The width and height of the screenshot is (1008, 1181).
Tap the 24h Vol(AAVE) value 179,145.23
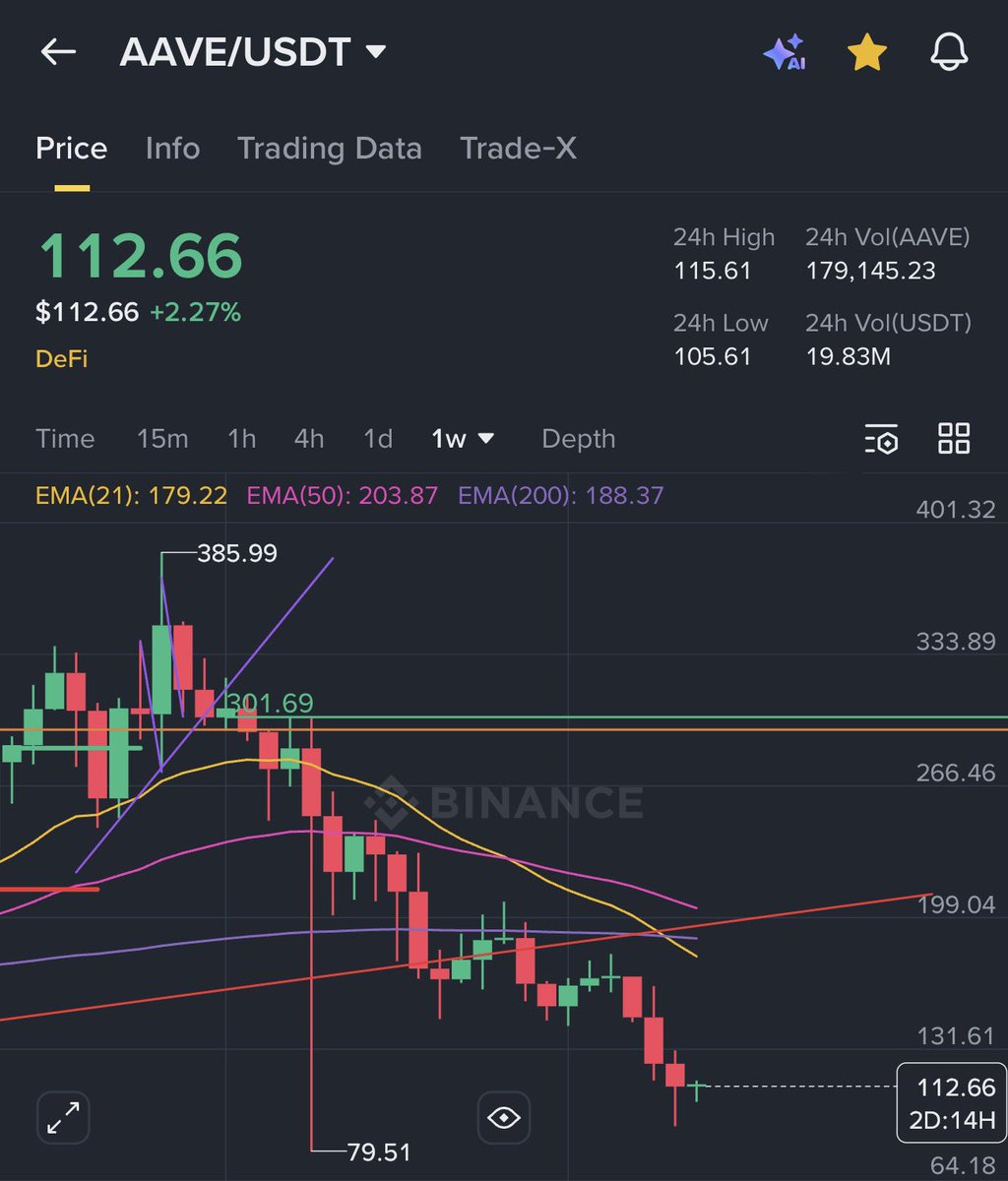tap(870, 271)
